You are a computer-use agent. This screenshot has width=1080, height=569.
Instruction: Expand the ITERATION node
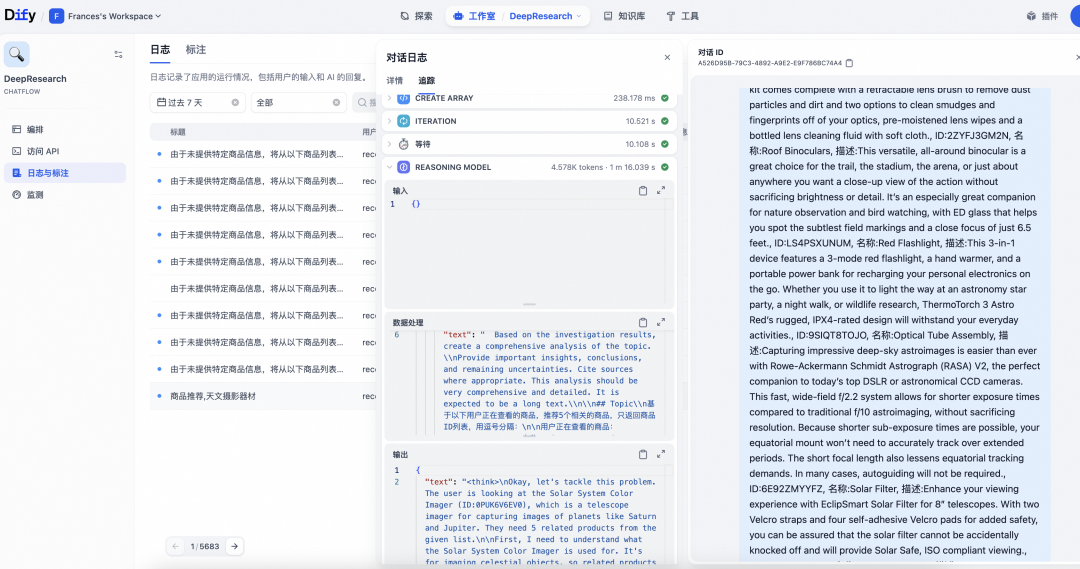tap(390, 121)
